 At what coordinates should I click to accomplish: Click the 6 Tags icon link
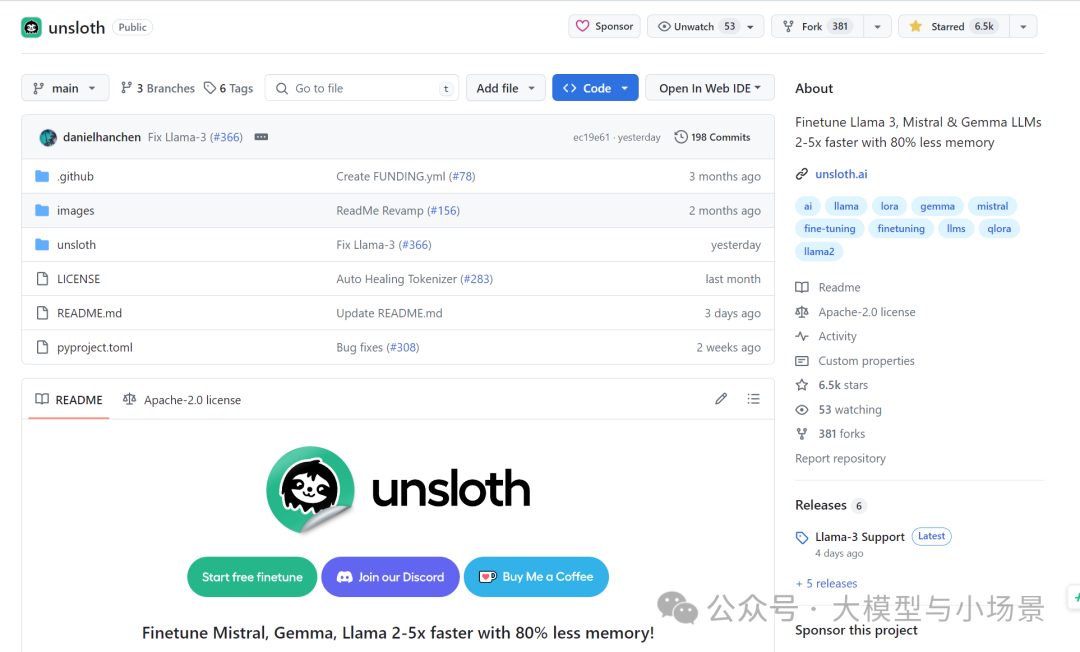(x=228, y=88)
